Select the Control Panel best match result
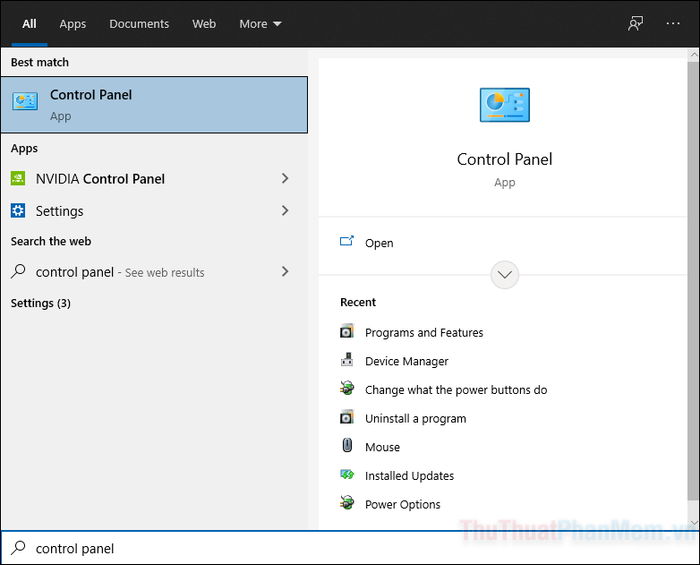The height and width of the screenshot is (565, 700). pyautogui.click(x=154, y=105)
